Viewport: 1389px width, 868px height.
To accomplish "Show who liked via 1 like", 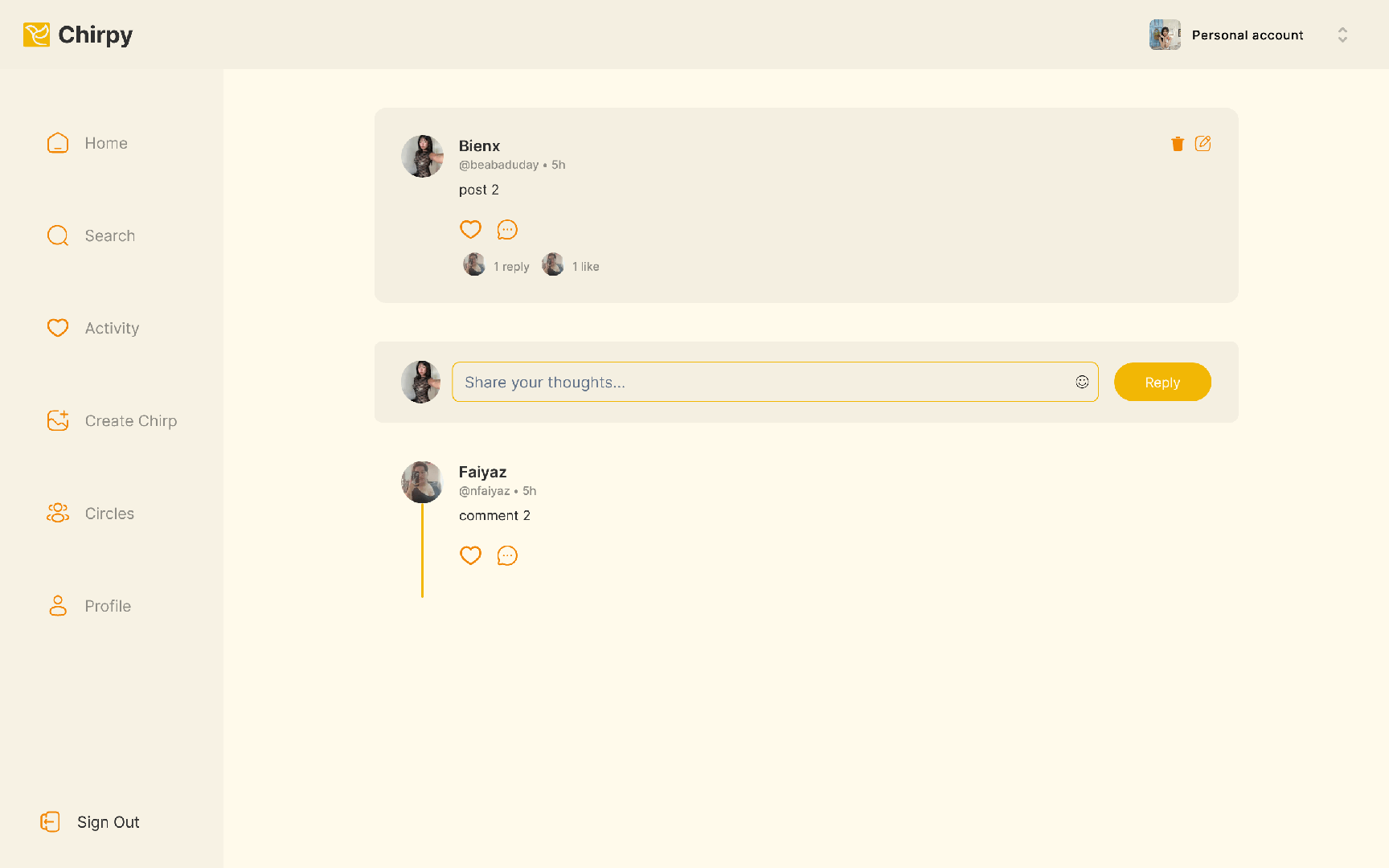I will click(585, 267).
